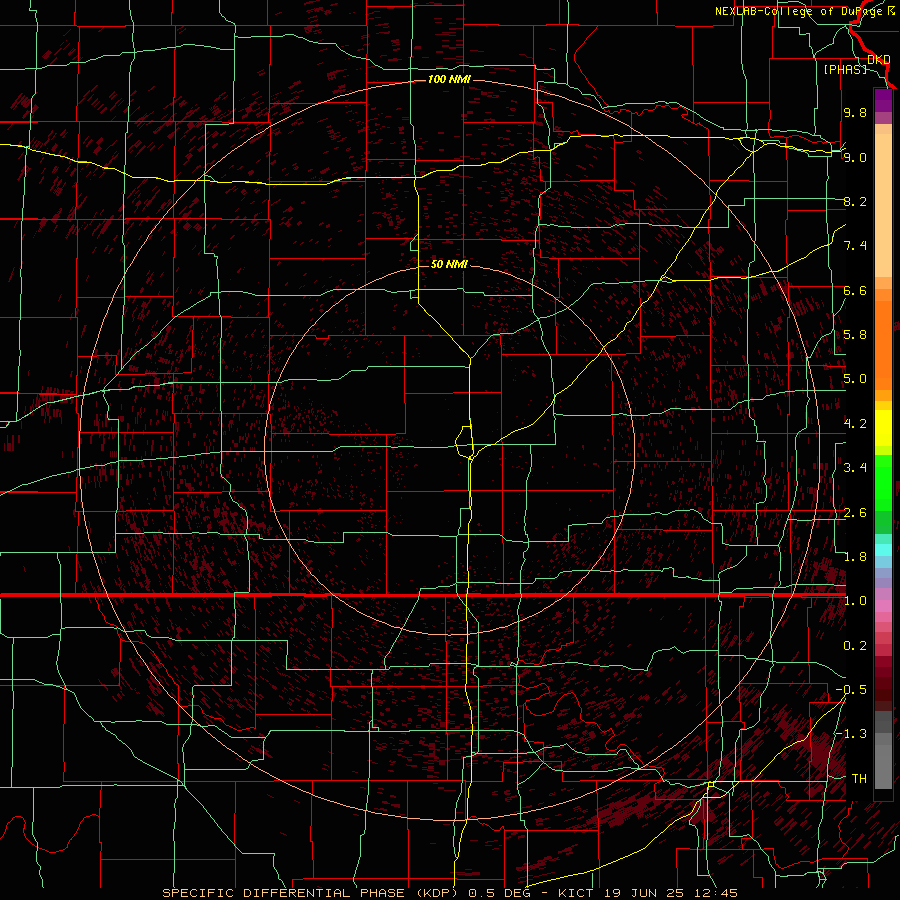The height and width of the screenshot is (900, 900).
Task: Click the 2.6 value on the color scale
Action: [x=855, y=513]
